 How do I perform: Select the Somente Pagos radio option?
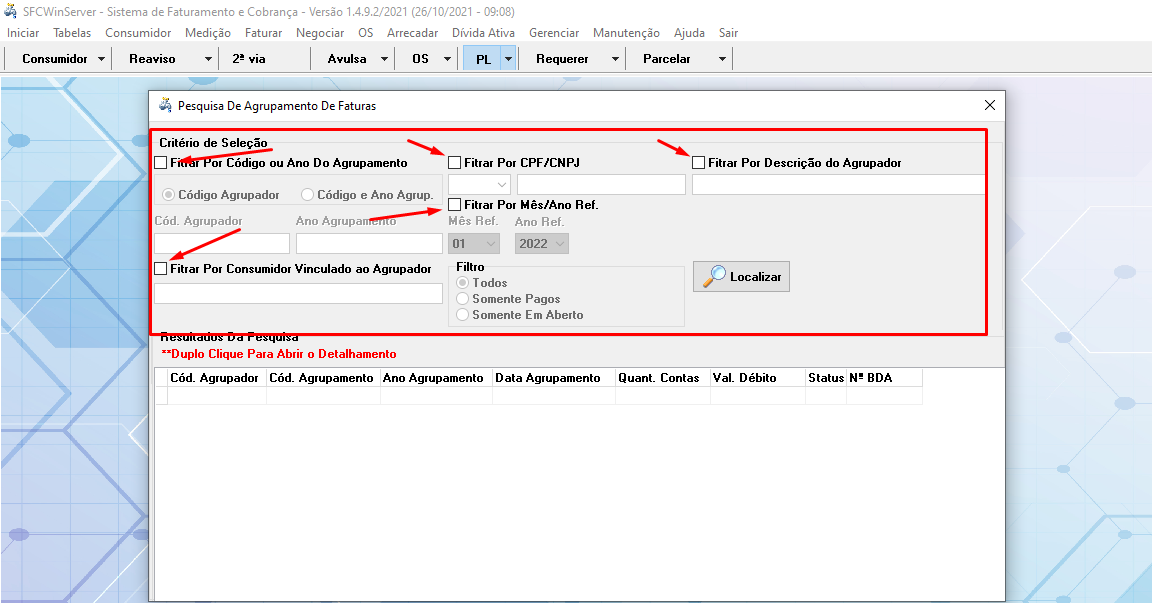463,299
